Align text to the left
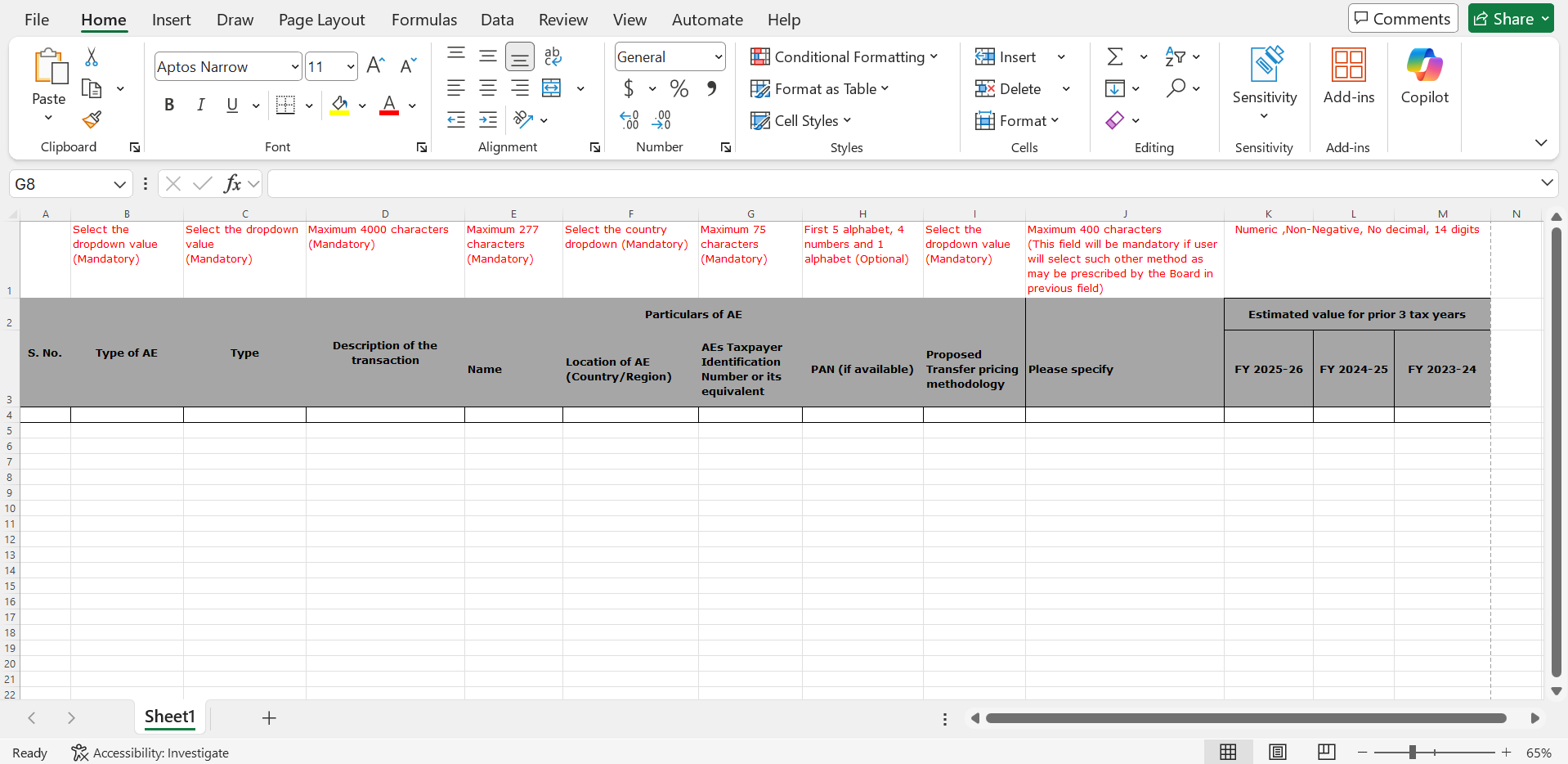Screen dimensions: 1568x764 [x=456, y=88]
